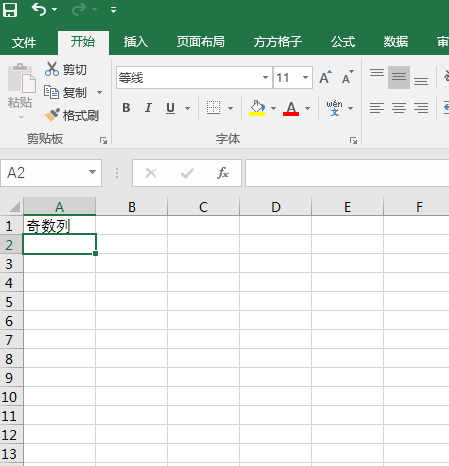Select column E header

tap(348, 207)
